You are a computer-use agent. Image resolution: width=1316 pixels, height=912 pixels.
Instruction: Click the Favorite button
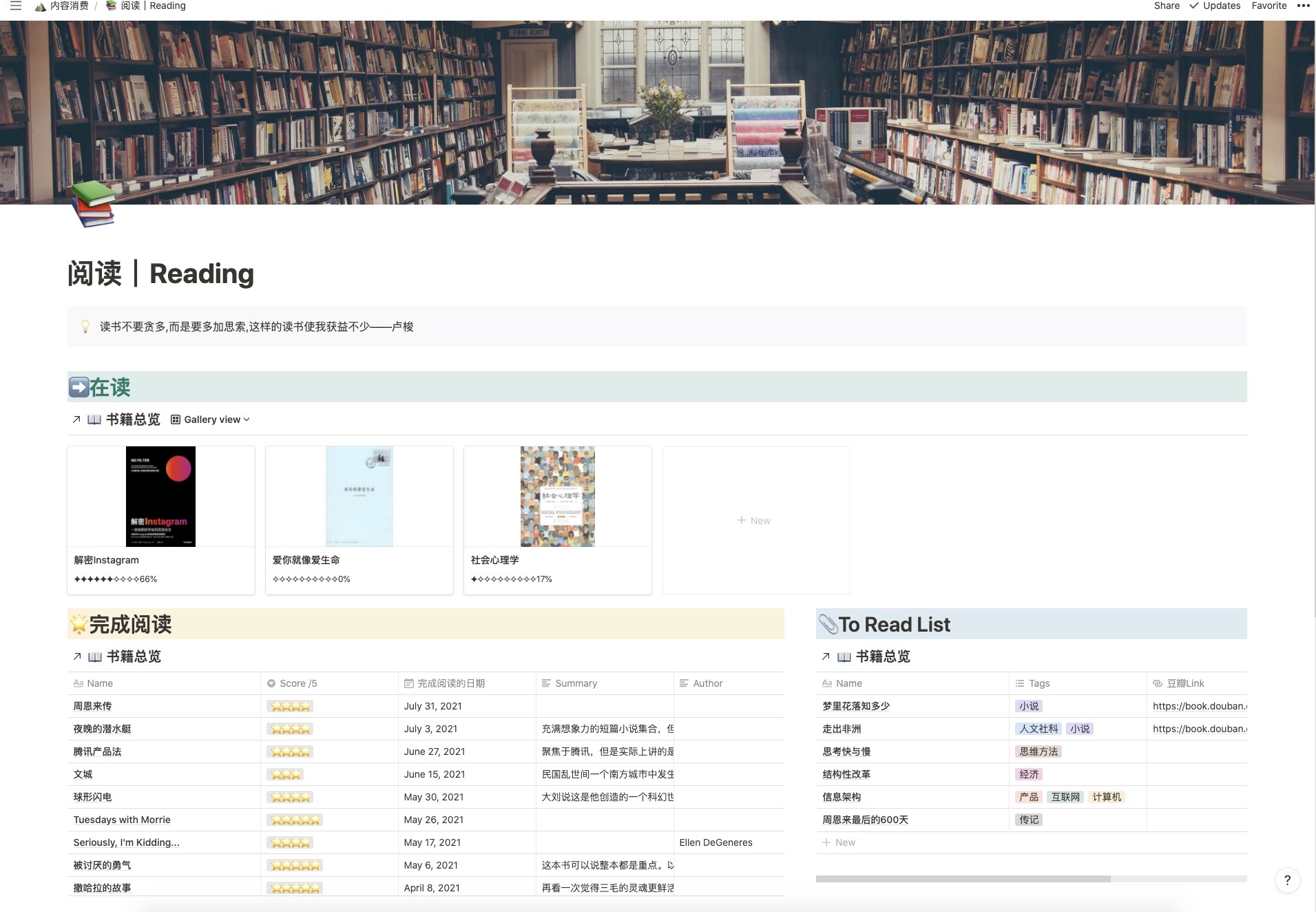click(x=1269, y=6)
